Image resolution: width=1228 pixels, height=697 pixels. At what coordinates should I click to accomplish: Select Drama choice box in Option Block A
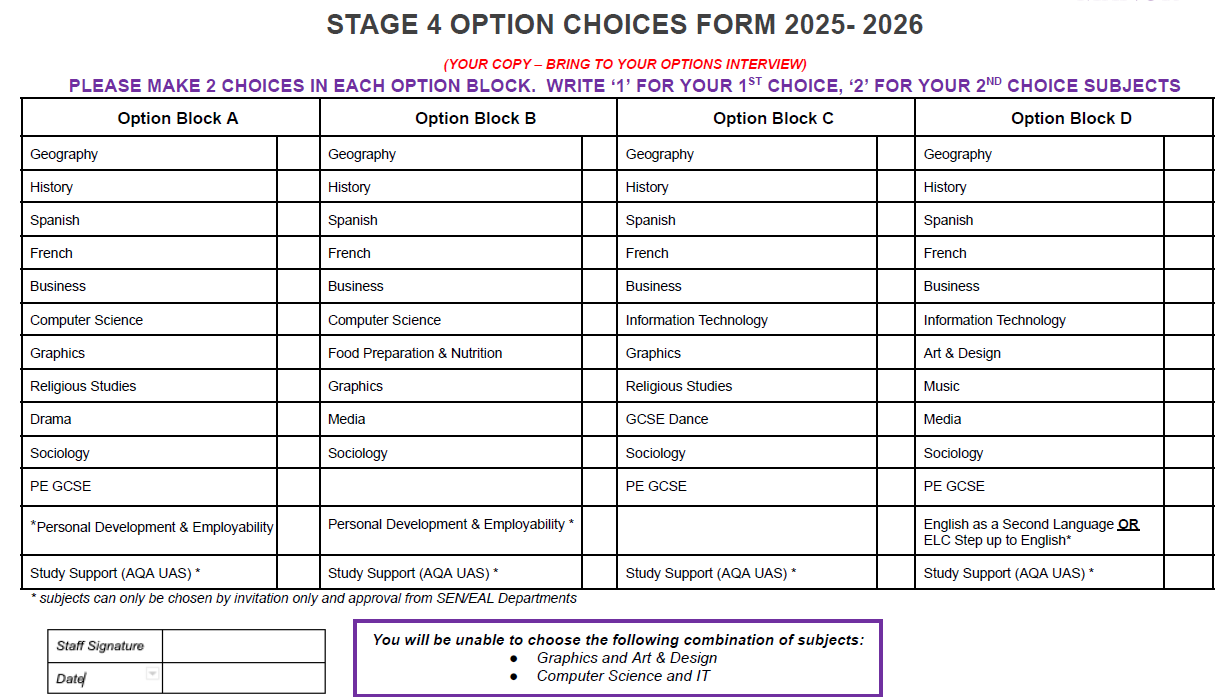(x=298, y=419)
